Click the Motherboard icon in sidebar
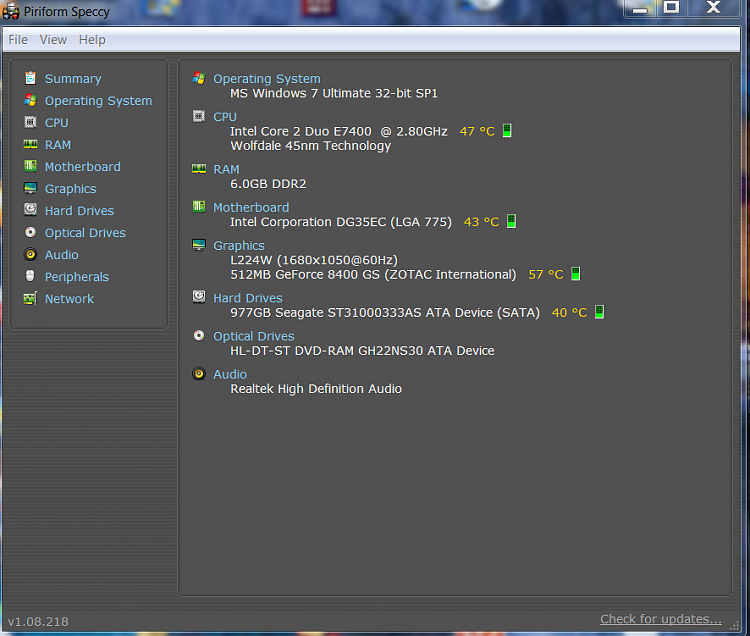 pyautogui.click(x=30, y=166)
